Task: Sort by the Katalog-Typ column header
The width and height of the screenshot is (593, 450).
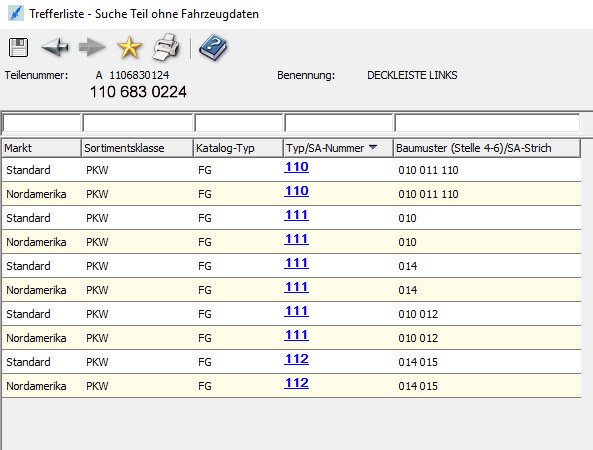Action: (238, 148)
